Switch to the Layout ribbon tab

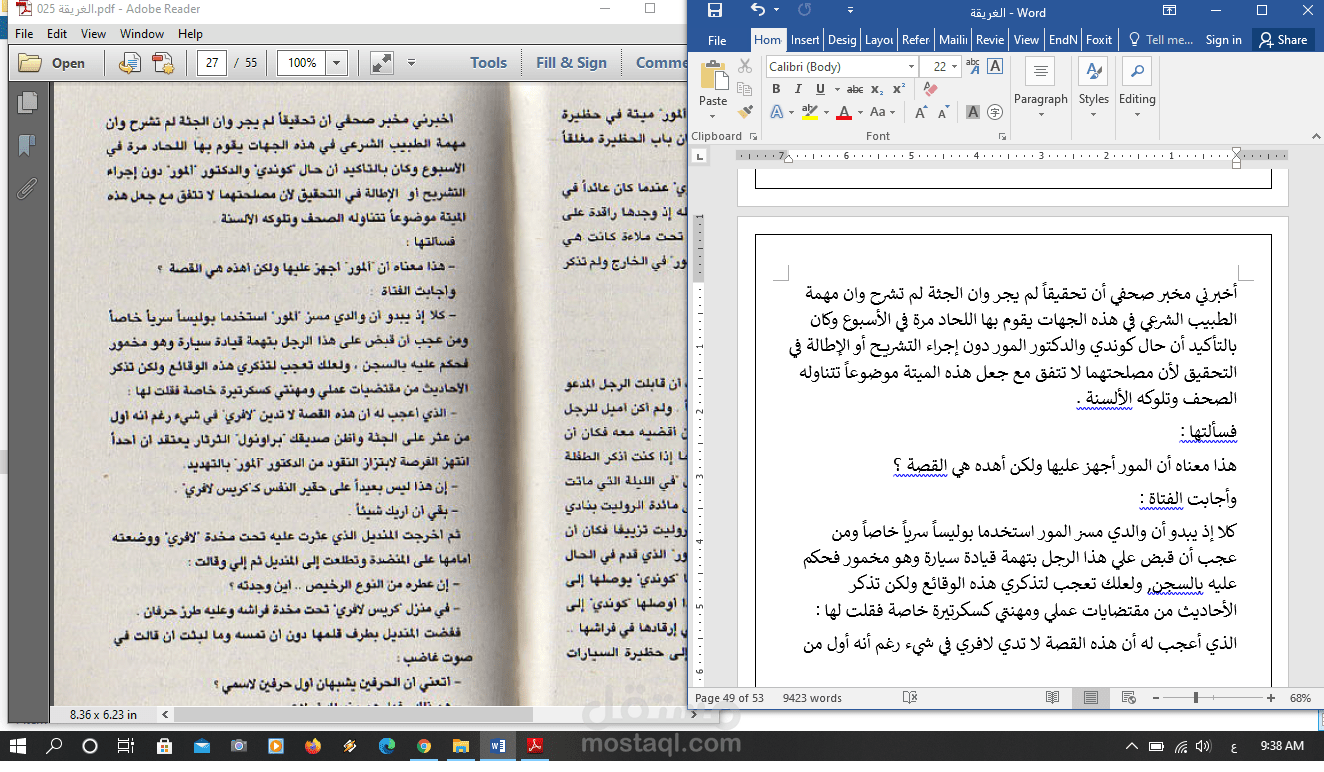click(879, 40)
